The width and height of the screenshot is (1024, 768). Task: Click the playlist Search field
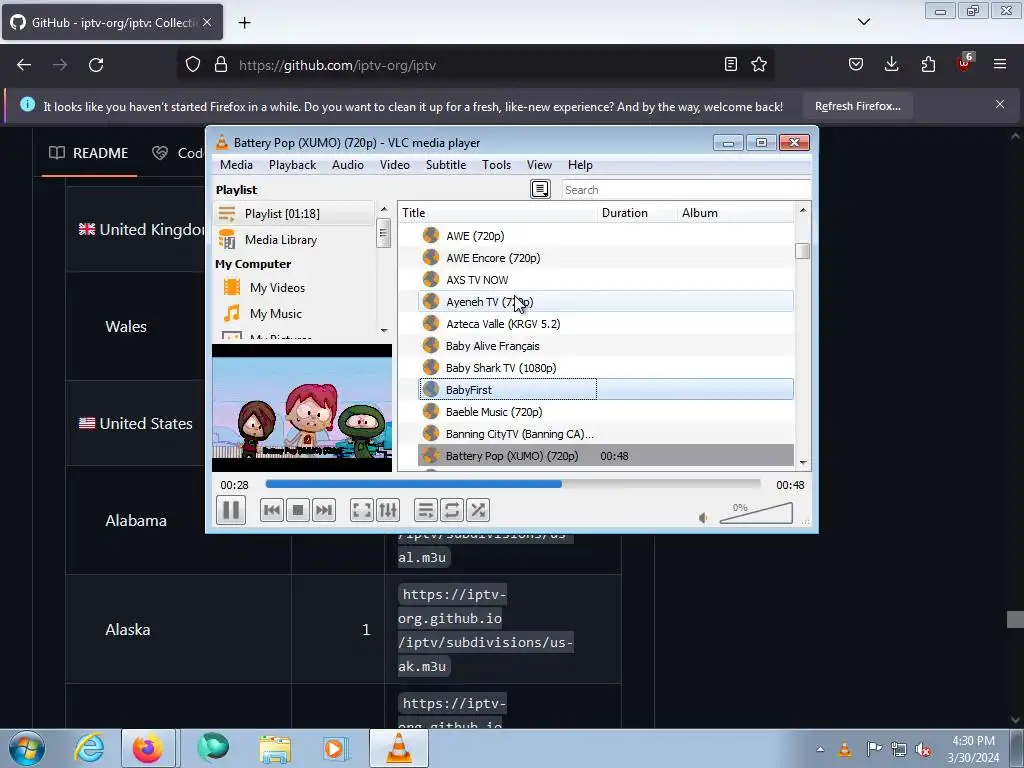click(686, 189)
